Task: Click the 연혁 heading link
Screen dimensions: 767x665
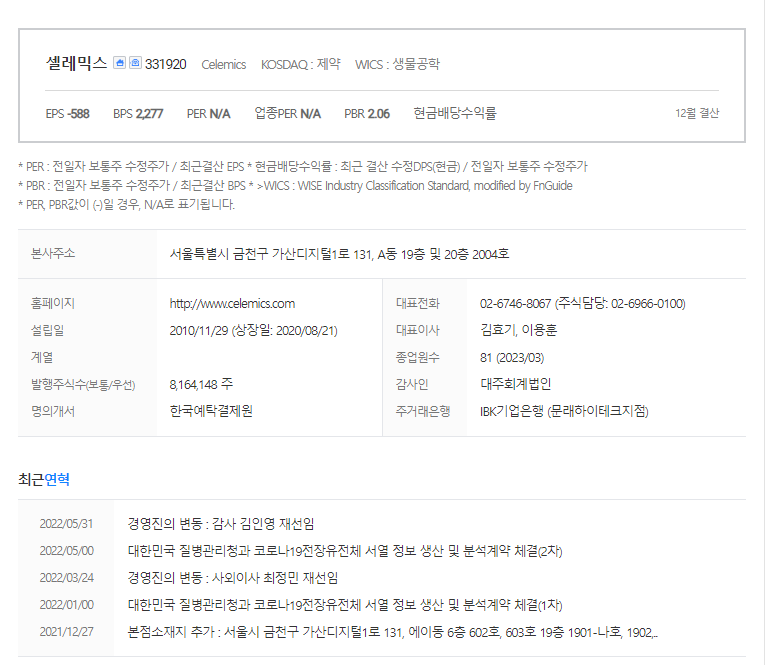Action: [57, 480]
